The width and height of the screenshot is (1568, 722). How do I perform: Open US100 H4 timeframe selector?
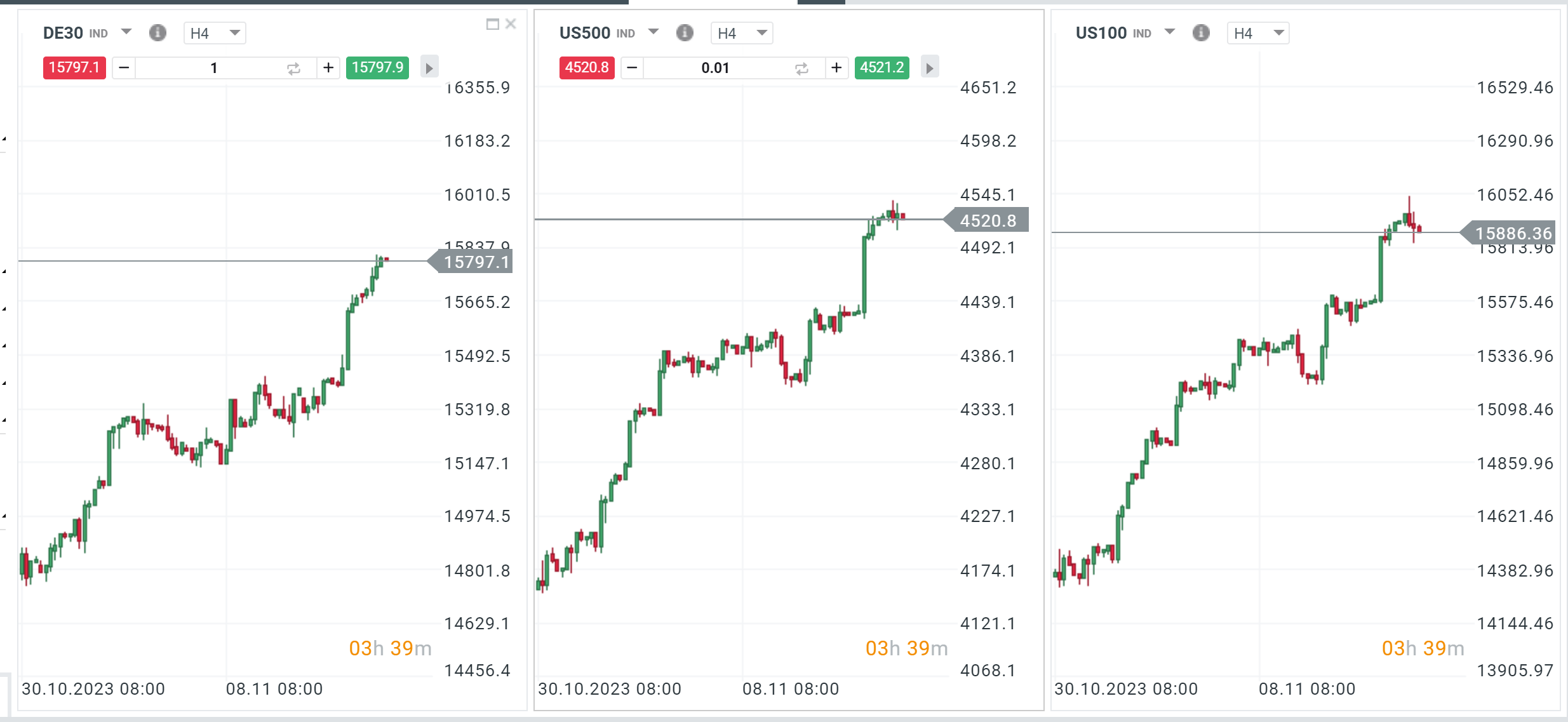coord(1258,33)
